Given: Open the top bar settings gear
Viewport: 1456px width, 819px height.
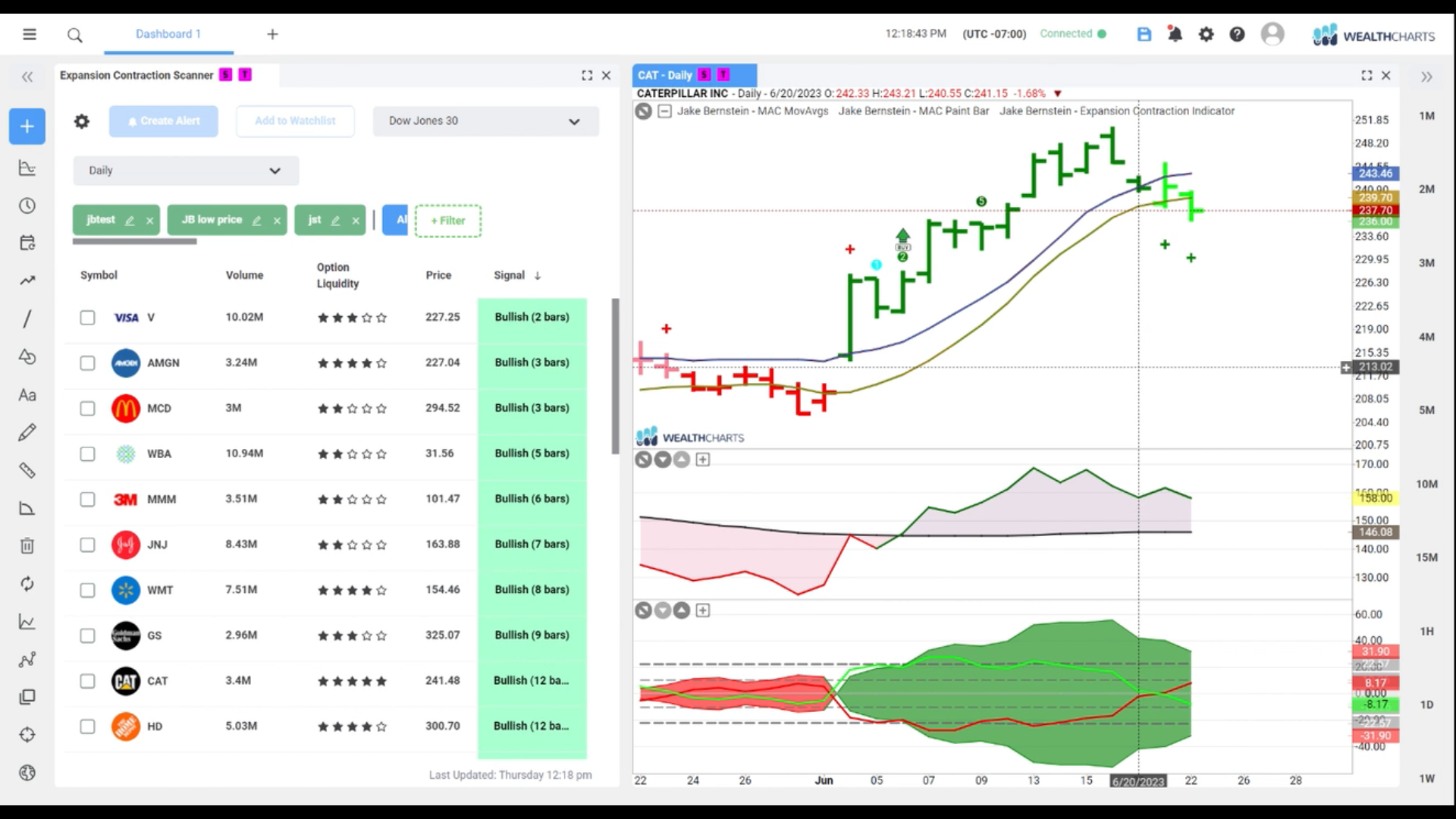Looking at the screenshot, I should tap(1206, 34).
